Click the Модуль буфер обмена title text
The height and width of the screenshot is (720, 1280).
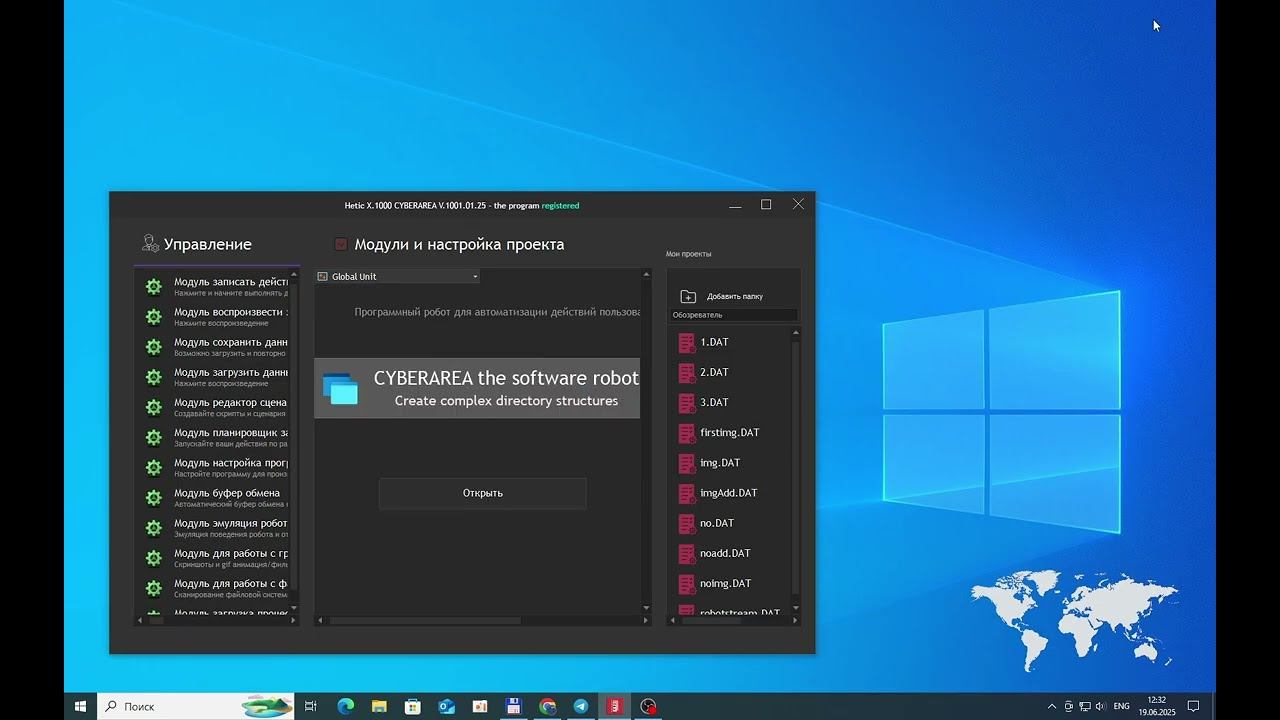[227, 493]
